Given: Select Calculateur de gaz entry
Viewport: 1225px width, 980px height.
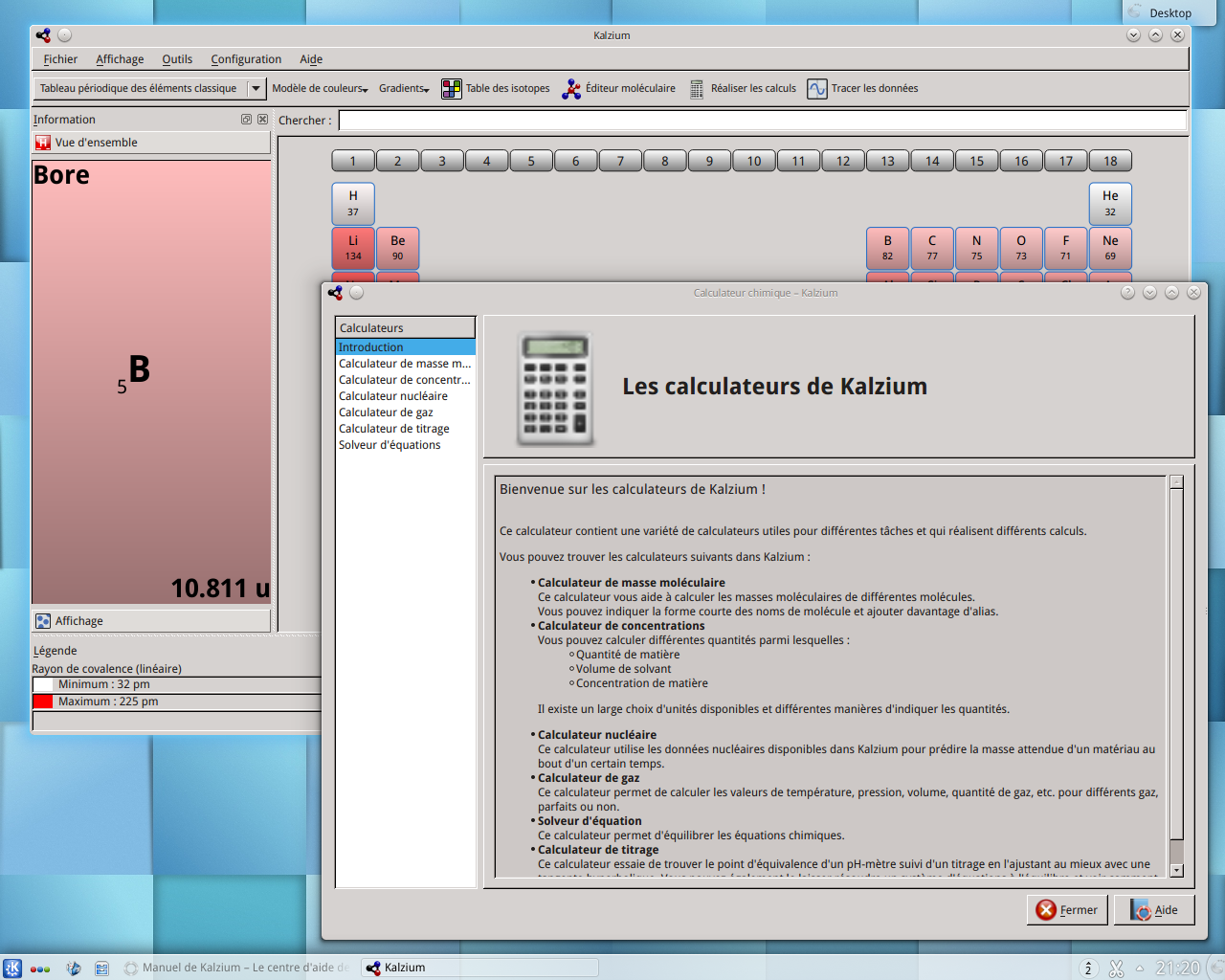Looking at the screenshot, I should (406, 412).
